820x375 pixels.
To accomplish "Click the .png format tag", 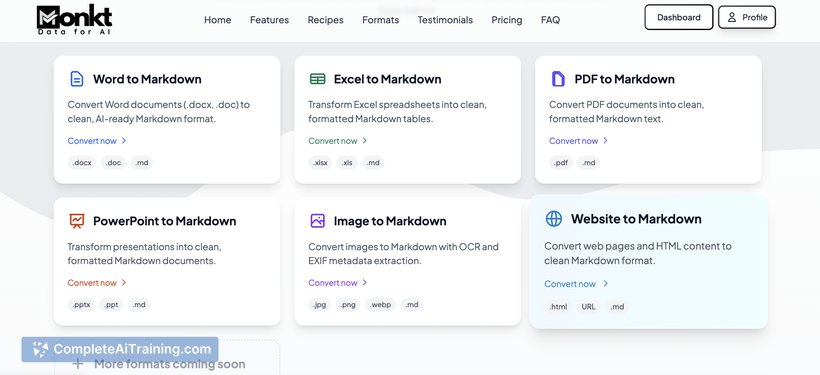I will point(348,304).
